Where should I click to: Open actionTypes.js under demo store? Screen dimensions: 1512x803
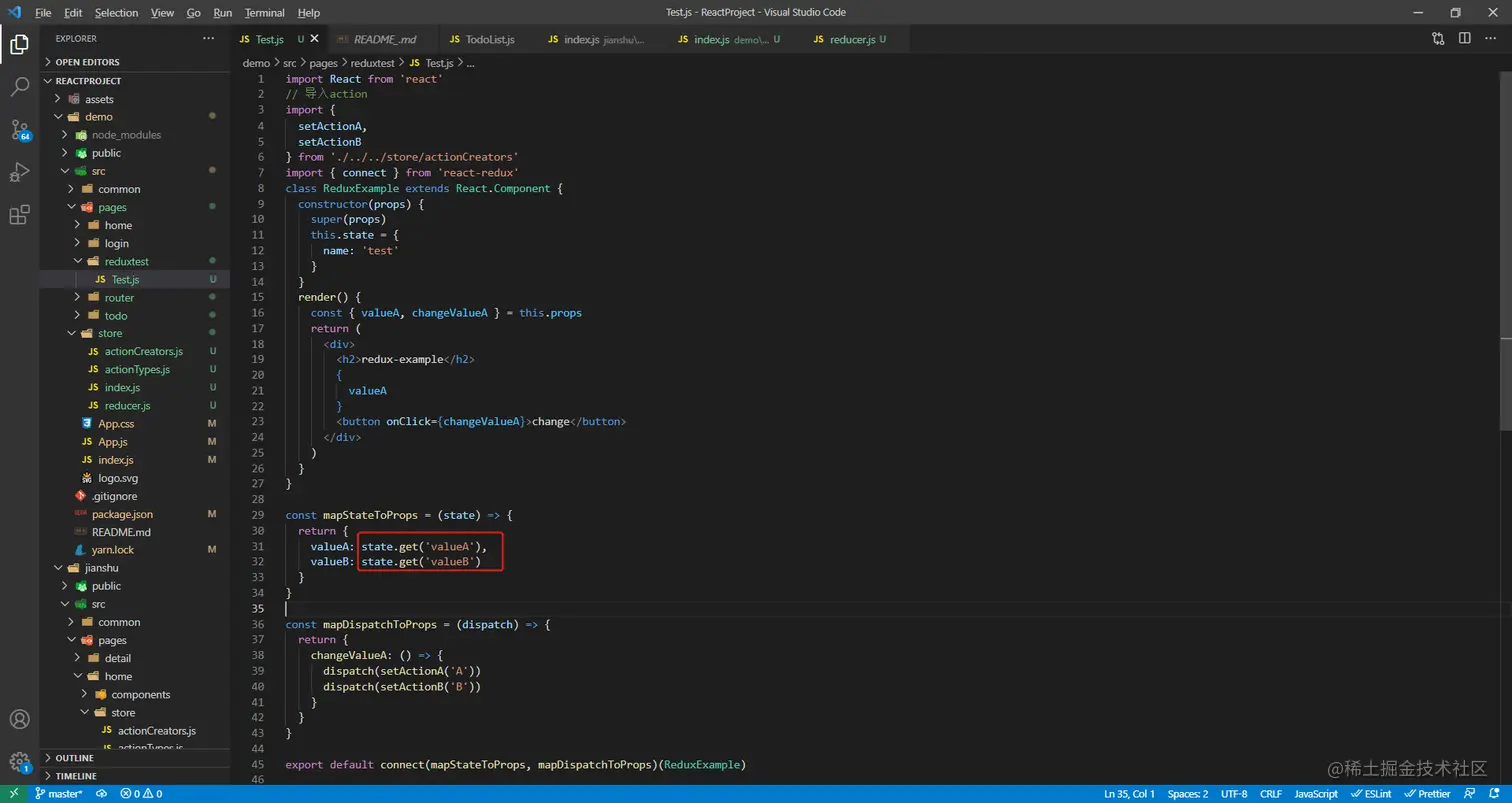click(134, 369)
